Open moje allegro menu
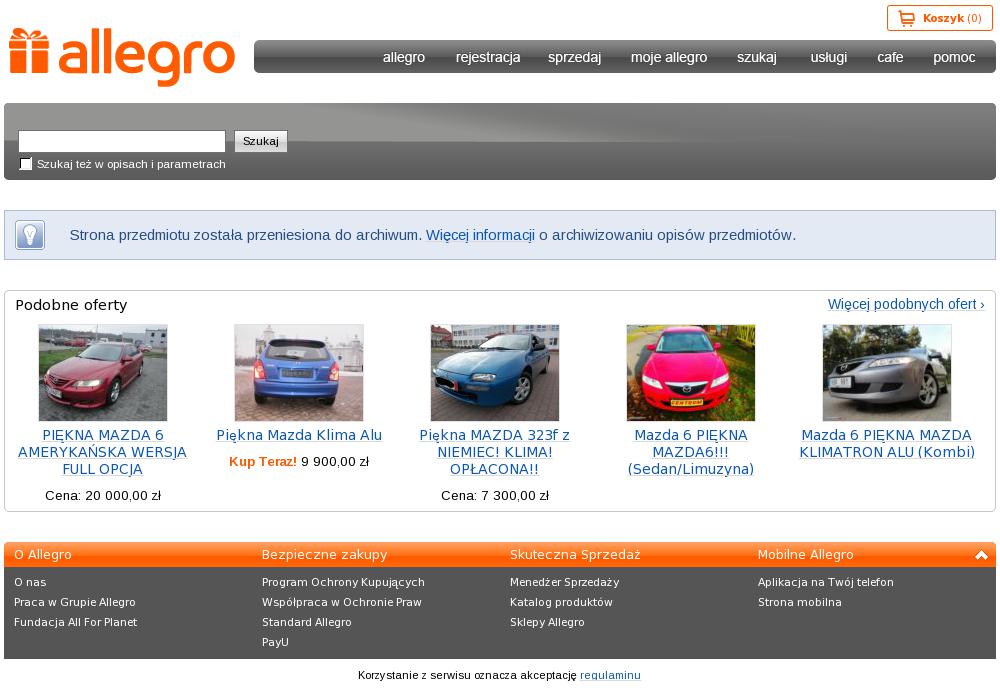 [669, 57]
